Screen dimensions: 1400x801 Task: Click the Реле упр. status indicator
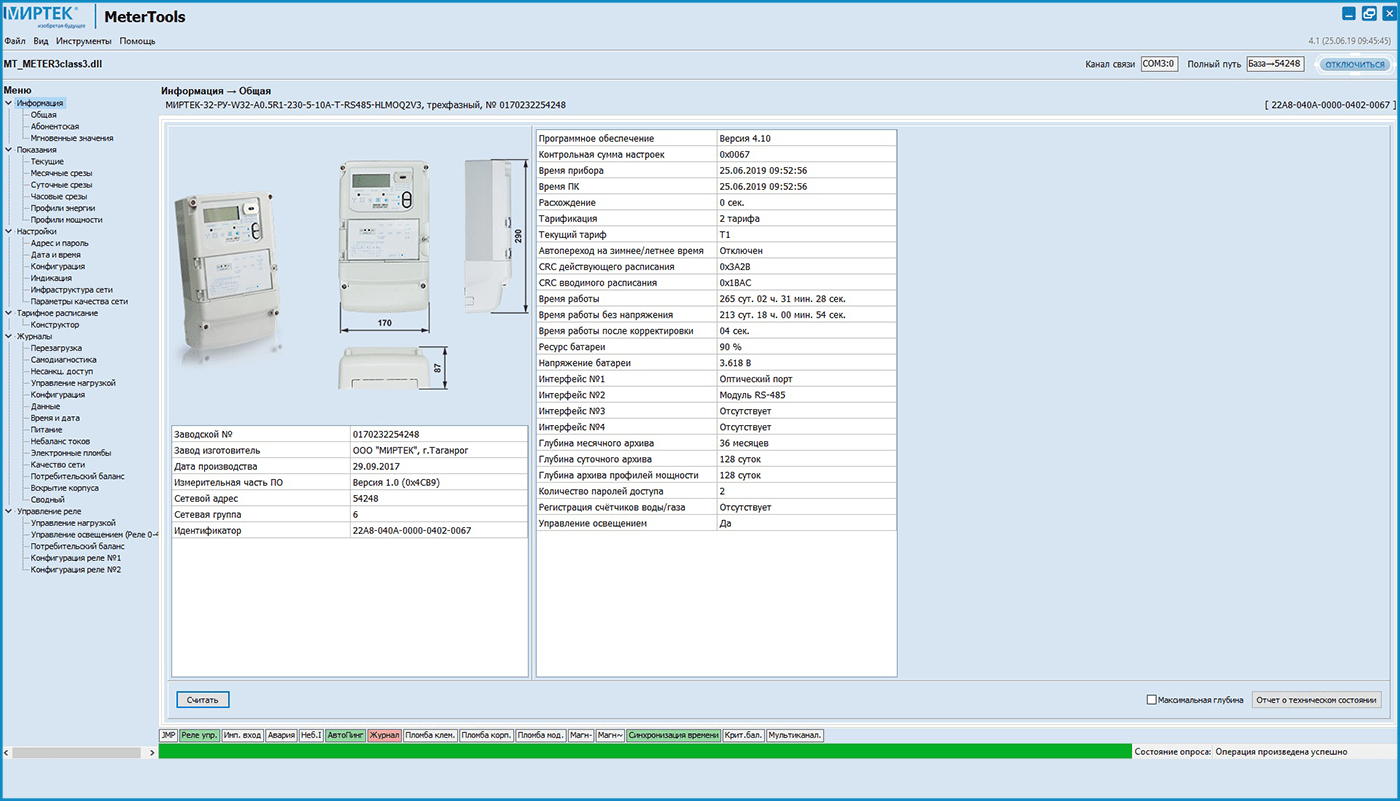[199, 735]
